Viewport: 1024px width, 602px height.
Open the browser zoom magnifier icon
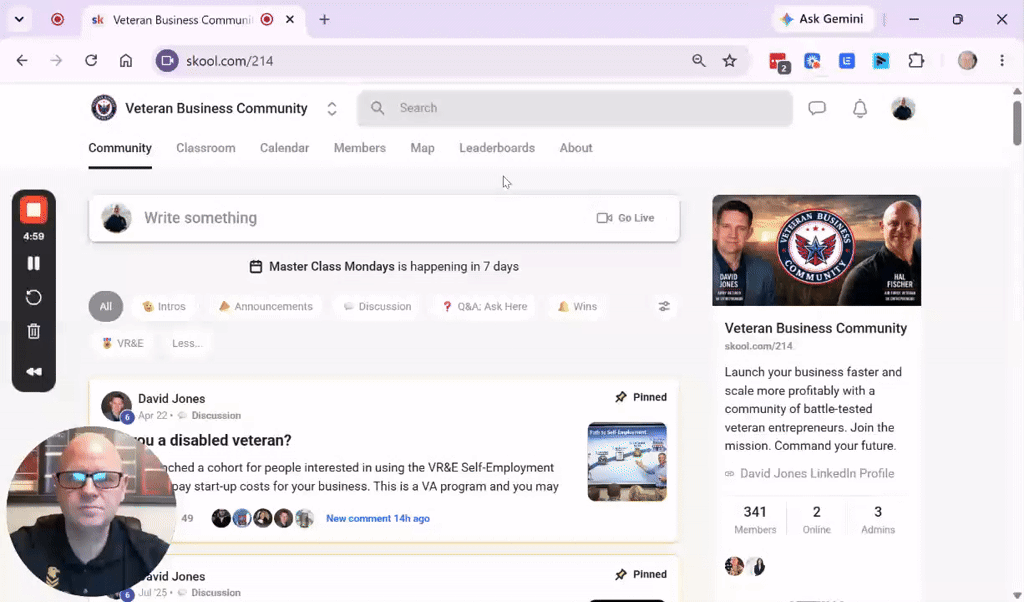point(699,61)
